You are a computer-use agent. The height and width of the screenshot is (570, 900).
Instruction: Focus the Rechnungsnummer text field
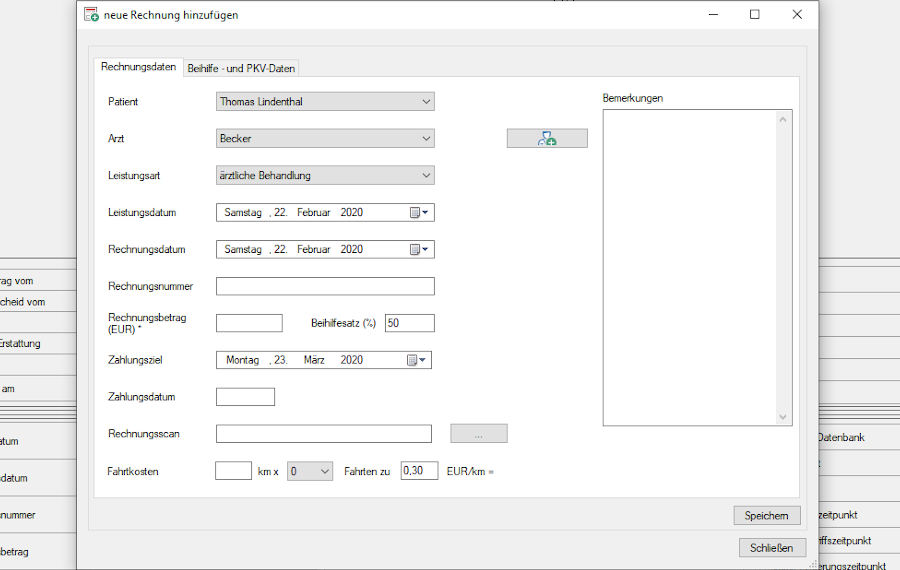[325, 287]
